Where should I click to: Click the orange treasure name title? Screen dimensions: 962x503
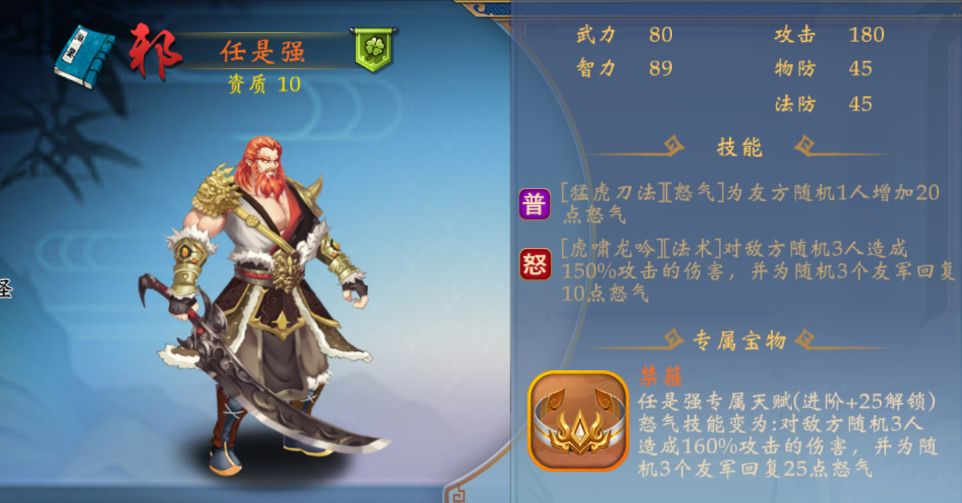point(661,376)
